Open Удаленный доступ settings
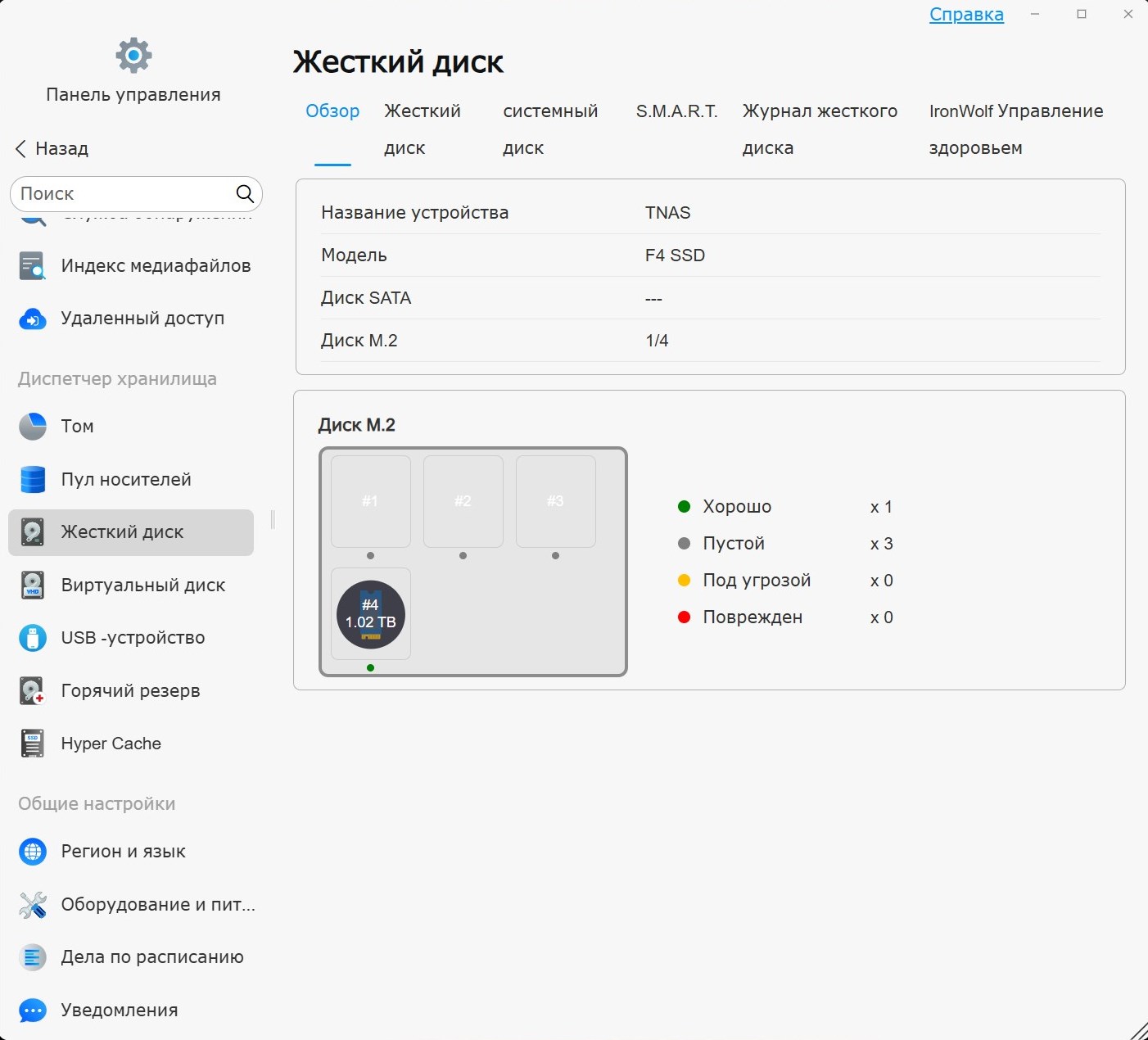Viewport: 1148px width, 1040px height. point(131,319)
